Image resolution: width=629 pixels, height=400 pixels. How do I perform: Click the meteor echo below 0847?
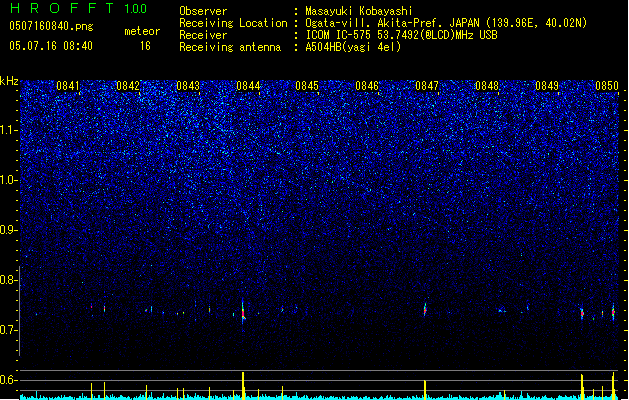pyautogui.click(x=425, y=309)
